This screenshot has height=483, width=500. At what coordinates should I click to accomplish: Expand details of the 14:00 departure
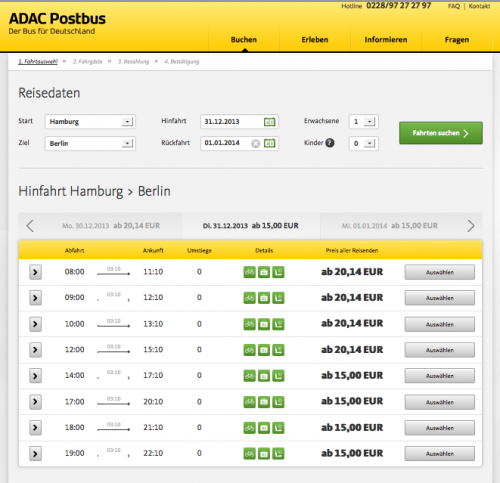click(x=35, y=376)
